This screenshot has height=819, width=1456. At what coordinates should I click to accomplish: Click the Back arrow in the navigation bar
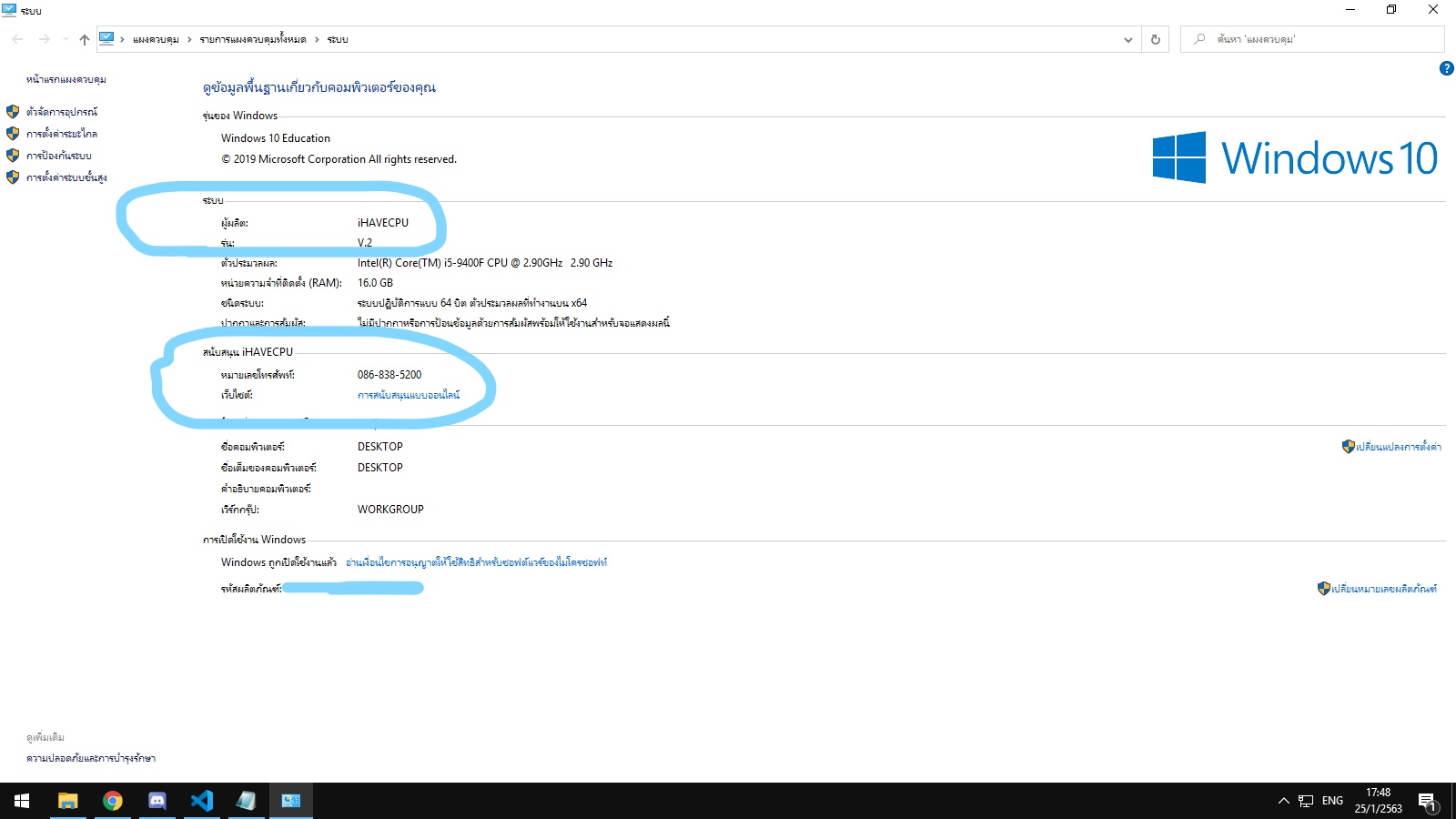pyautogui.click(x=17, y=39)
